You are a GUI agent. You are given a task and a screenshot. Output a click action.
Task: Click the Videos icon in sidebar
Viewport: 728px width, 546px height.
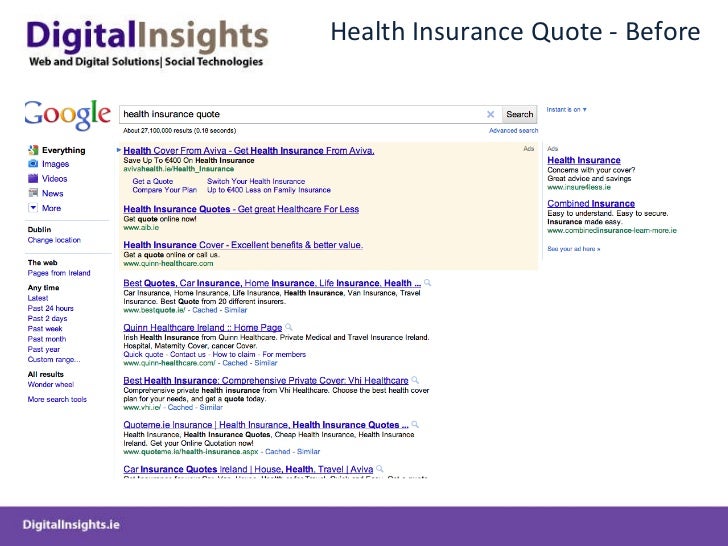(33, 178)
